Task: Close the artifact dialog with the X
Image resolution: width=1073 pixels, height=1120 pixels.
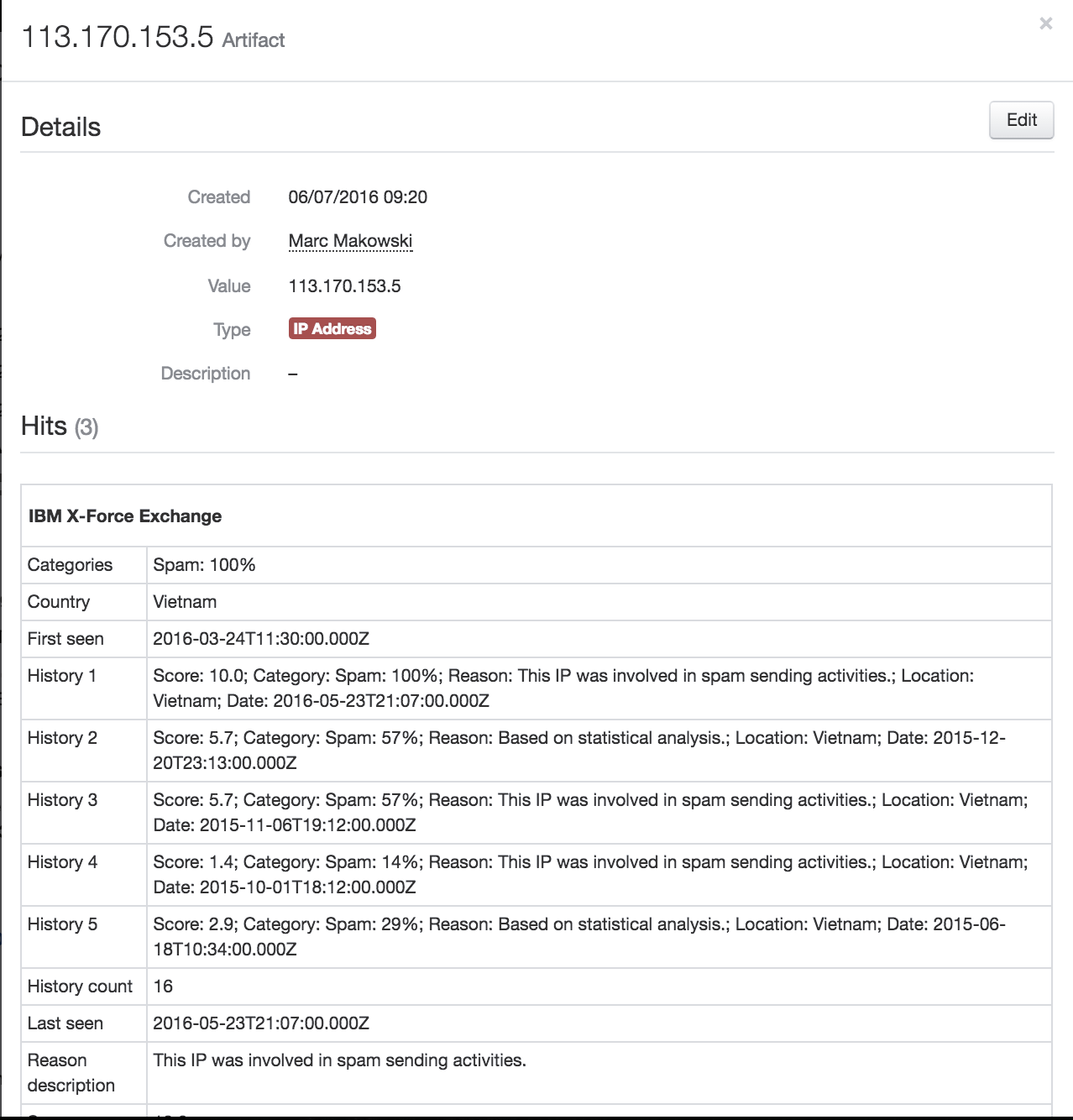Action: [x=1045, y=24]
